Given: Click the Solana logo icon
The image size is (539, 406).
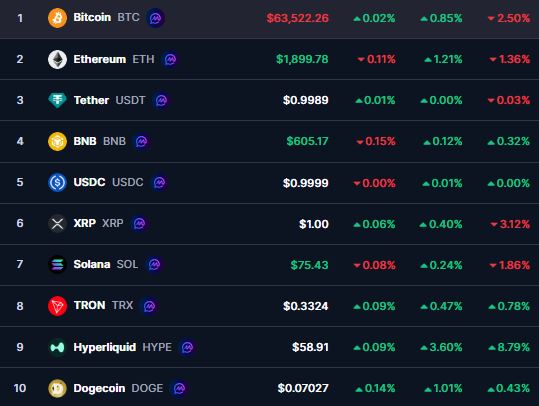Looking at the screenshot, I should (x=57, y=264).
